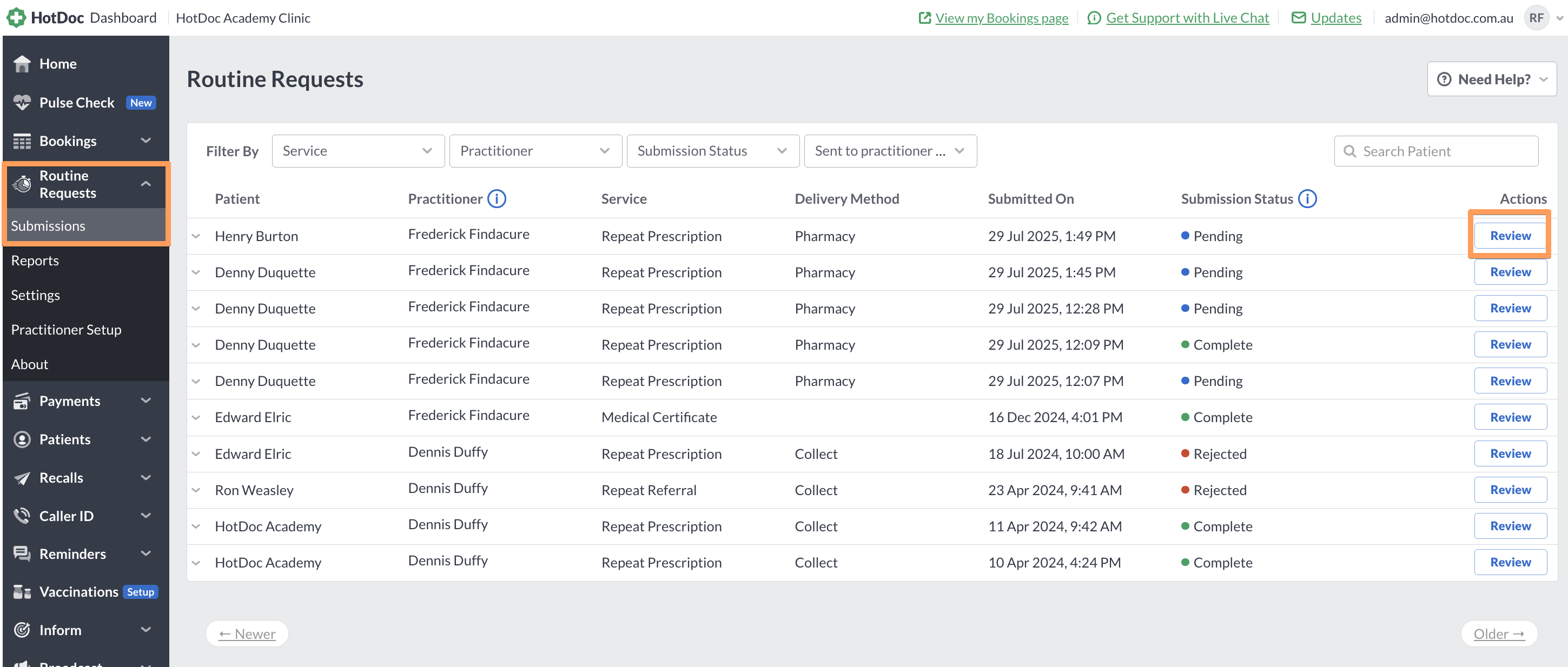
Task: Click the Inform target icon
Action: pos(22,630)
